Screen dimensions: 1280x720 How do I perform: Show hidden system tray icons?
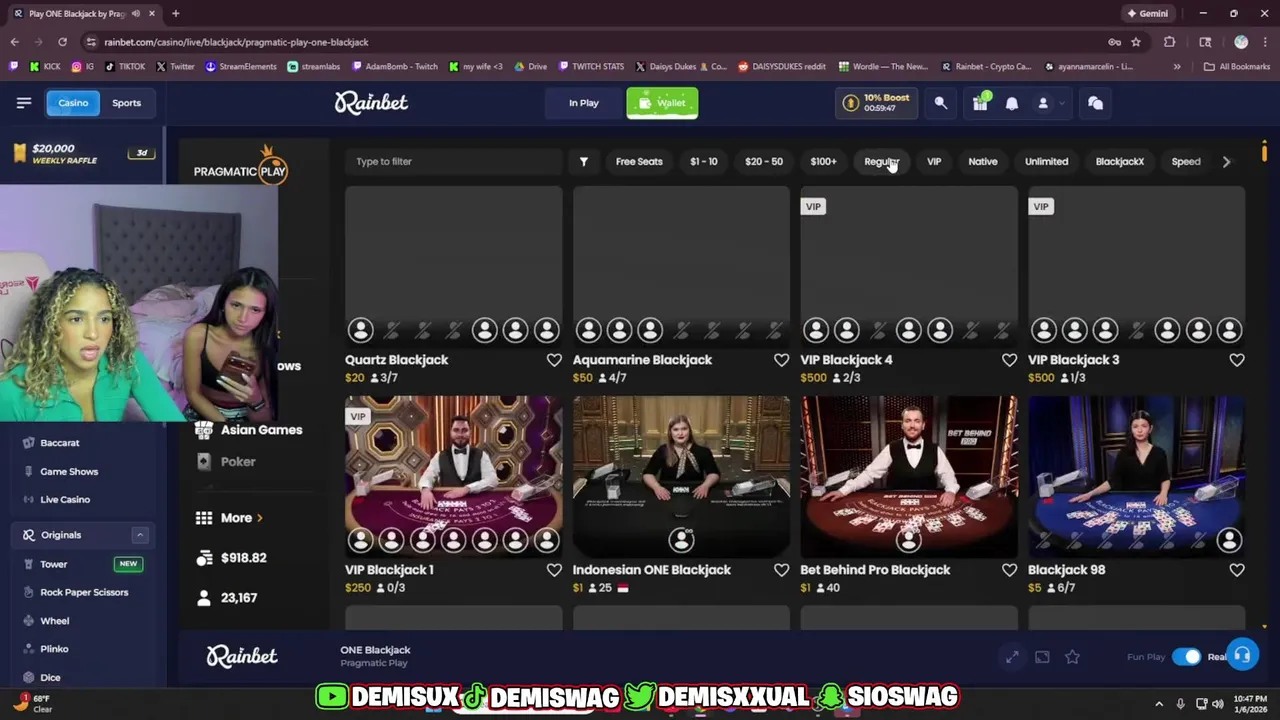(x=1159, y=704)
